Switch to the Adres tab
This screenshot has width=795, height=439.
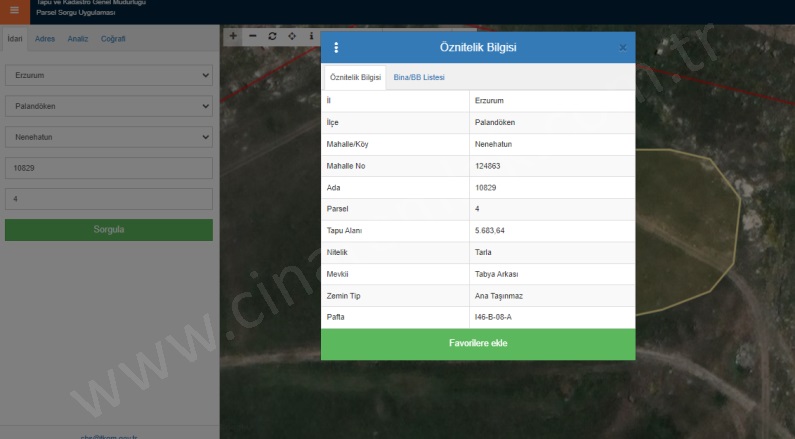[45, 39]
